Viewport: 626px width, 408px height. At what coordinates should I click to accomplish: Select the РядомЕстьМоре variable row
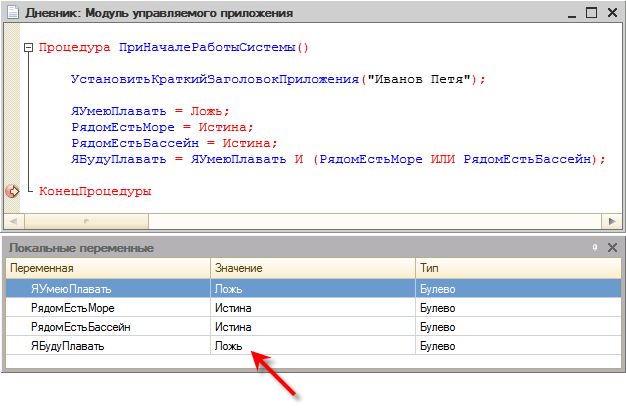(x=313, y=308)
